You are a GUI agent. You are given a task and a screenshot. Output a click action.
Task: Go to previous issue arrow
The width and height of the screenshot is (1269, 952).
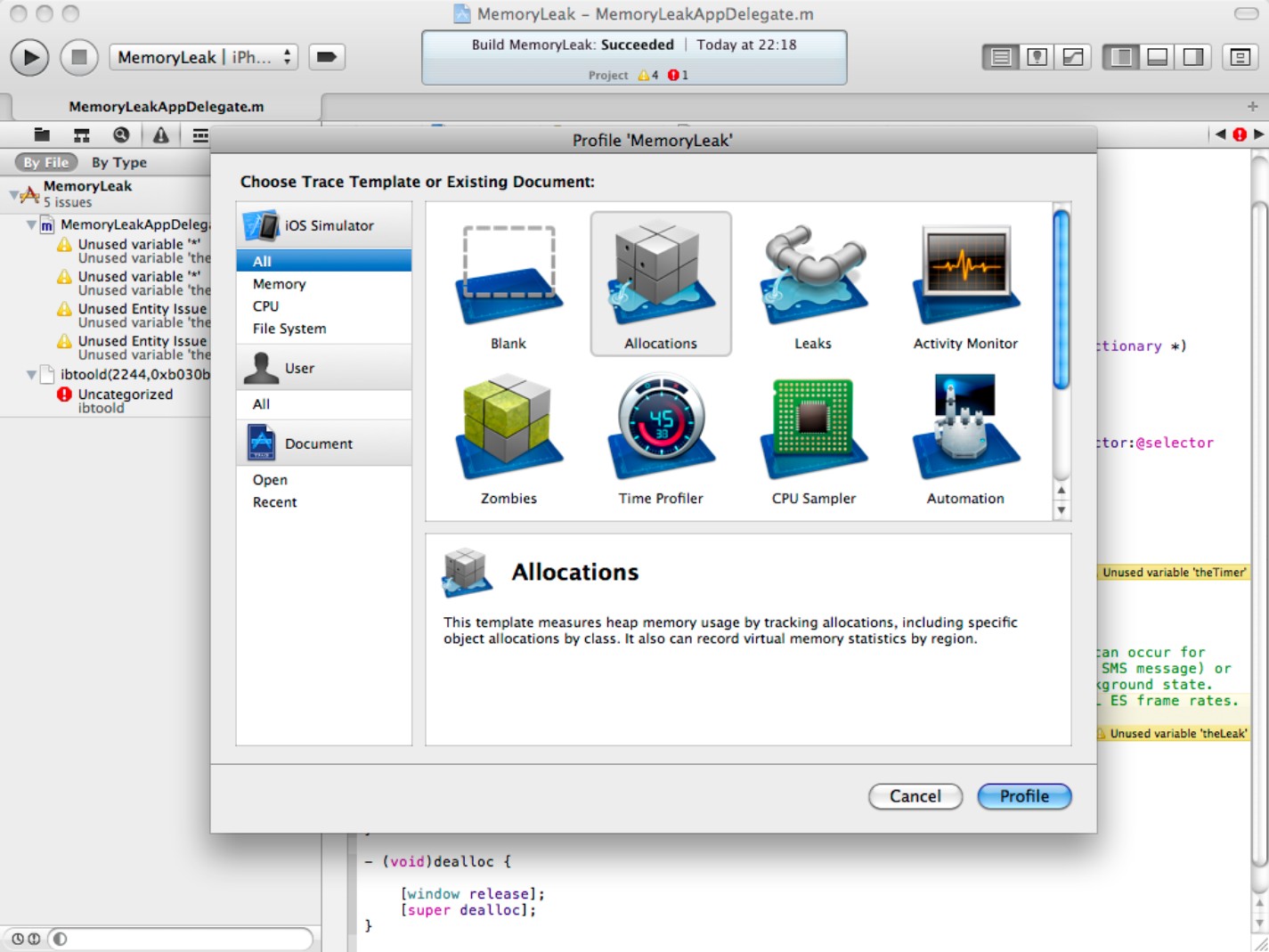1220,134
